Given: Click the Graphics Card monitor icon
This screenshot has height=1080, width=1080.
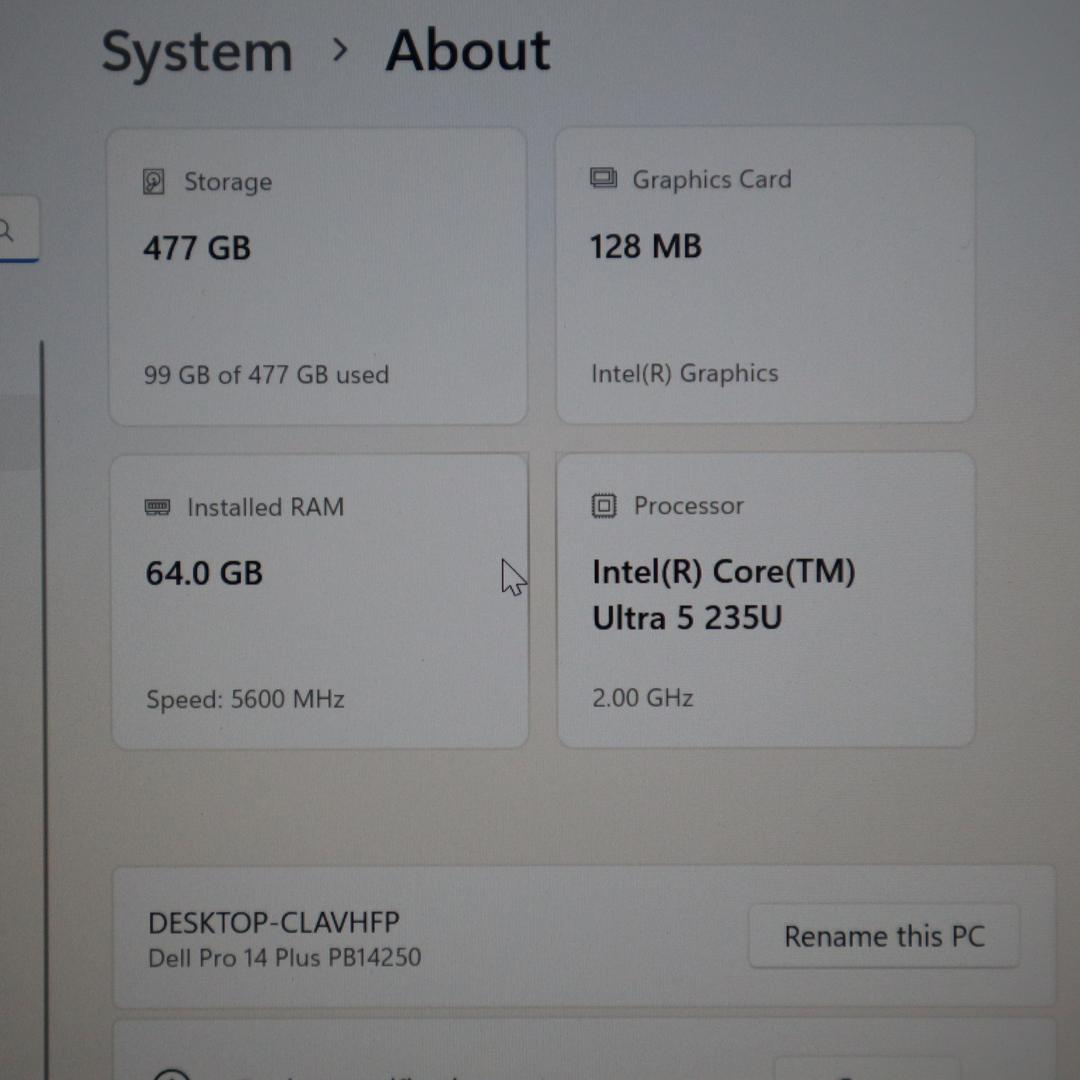Looking at the screenshot, I should point(603,179).
